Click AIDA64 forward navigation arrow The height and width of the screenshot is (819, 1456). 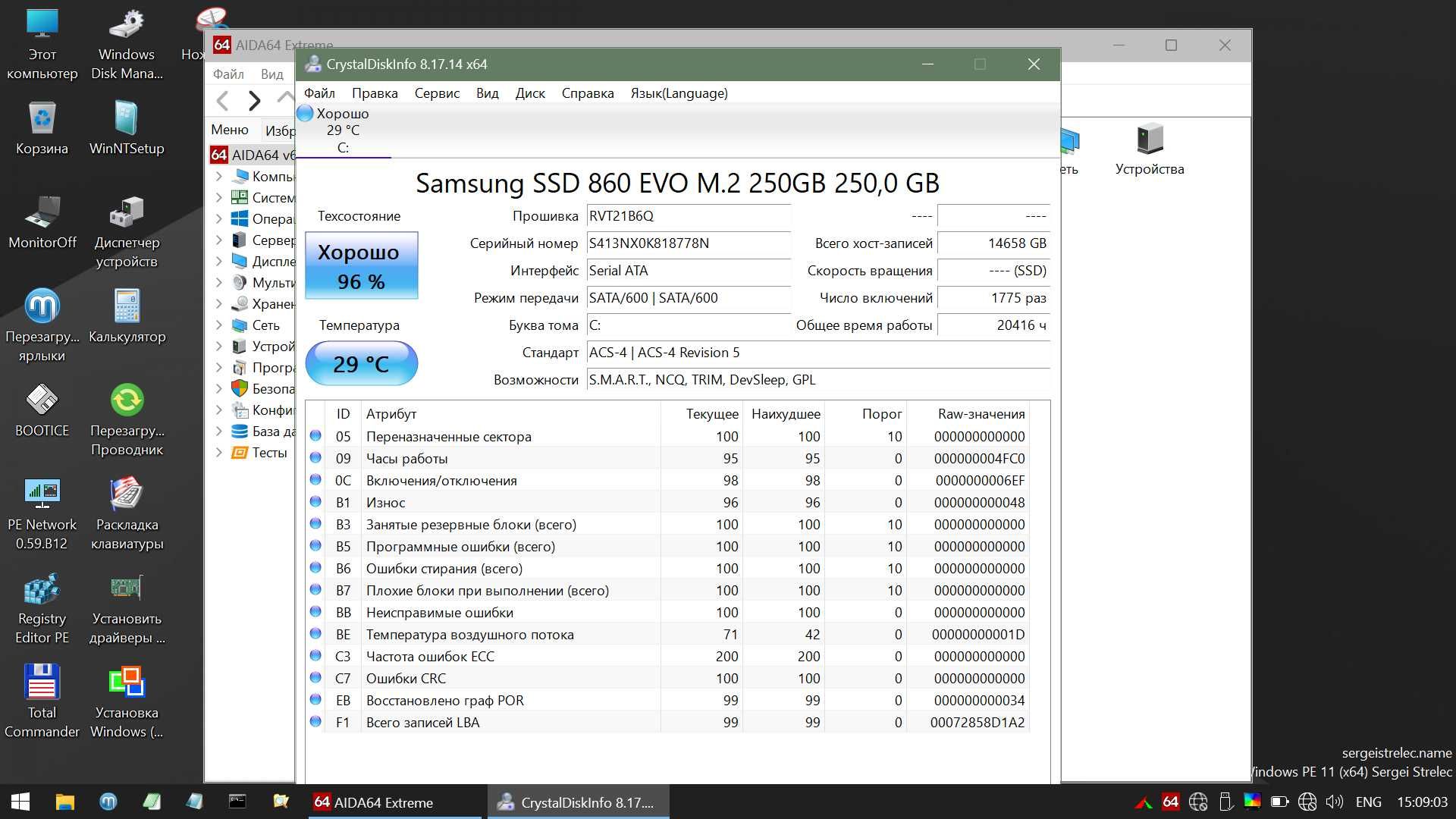click(254, 100)
